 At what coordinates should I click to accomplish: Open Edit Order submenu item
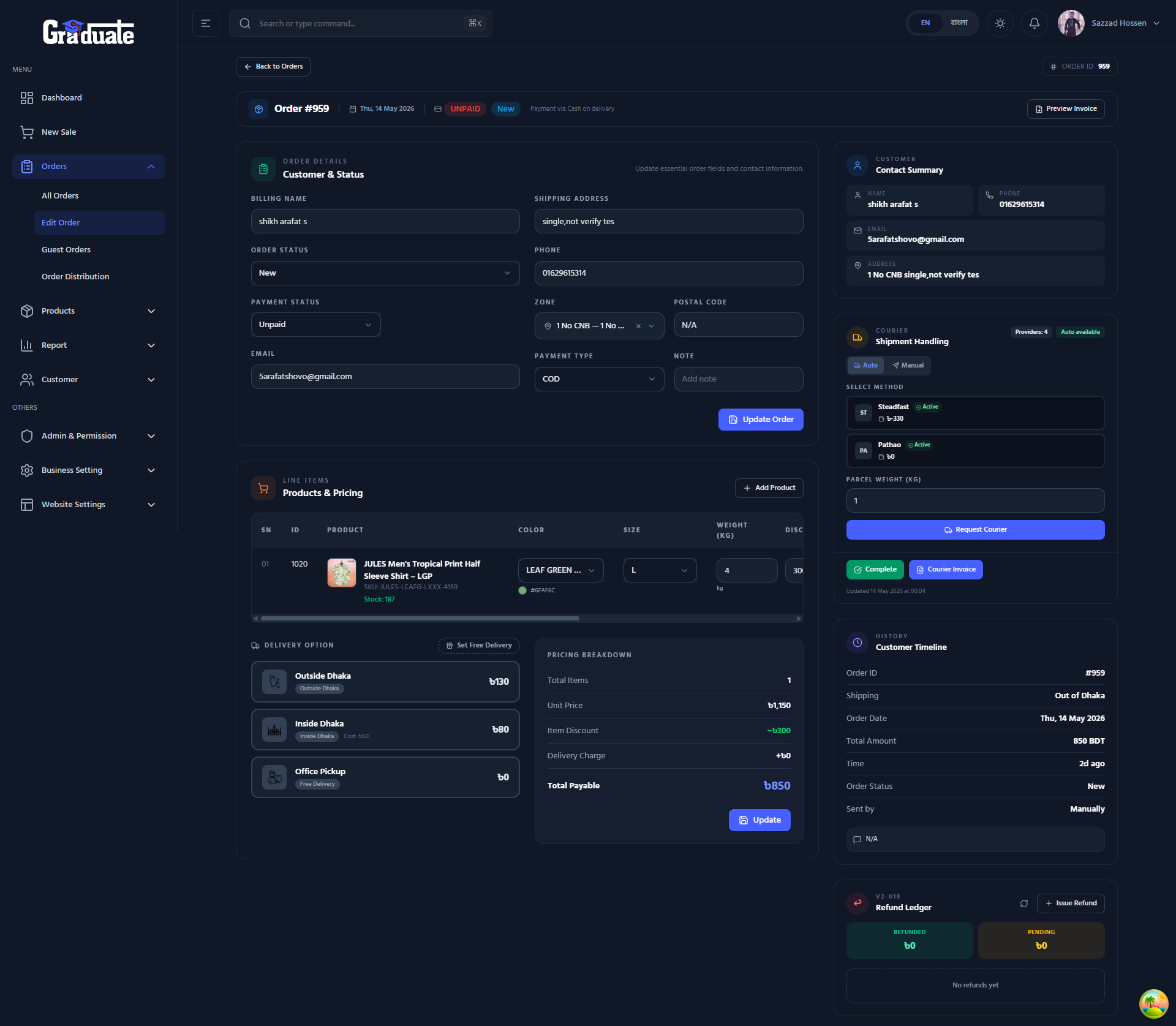click(99, 223)
